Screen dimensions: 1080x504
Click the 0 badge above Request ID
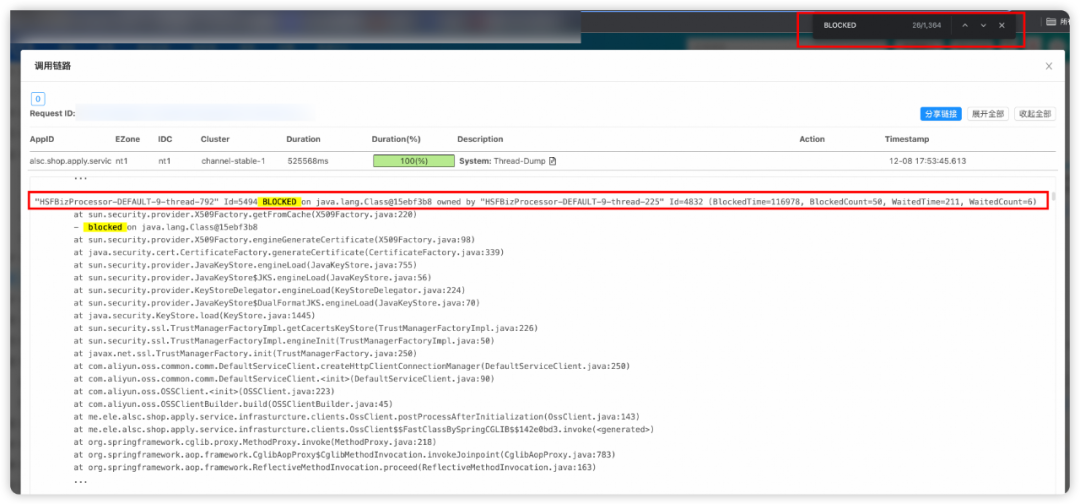tap(39, 98)
